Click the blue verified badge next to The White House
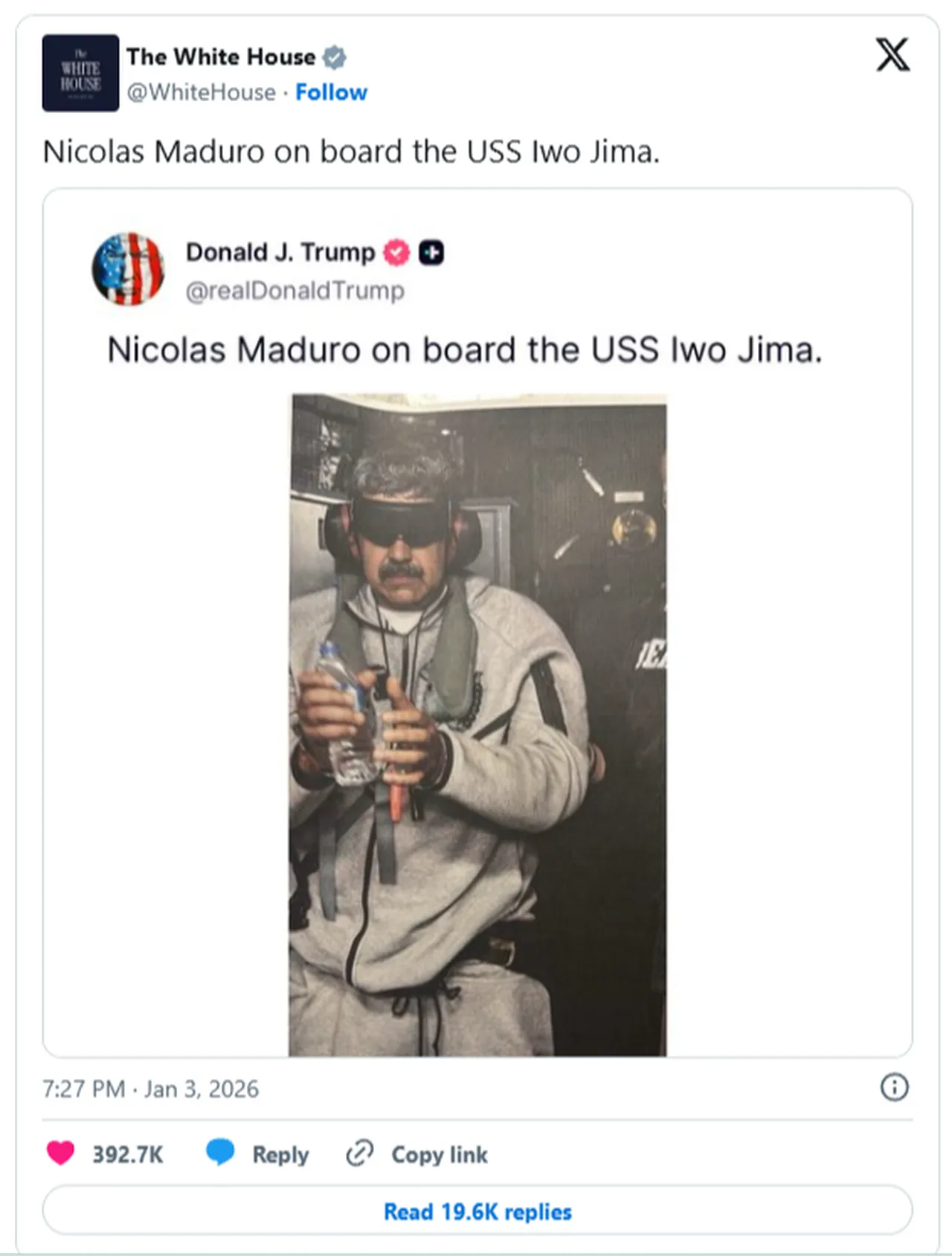Image resolution: width=952 pixels, height=1256 pixels. point(335,57)
